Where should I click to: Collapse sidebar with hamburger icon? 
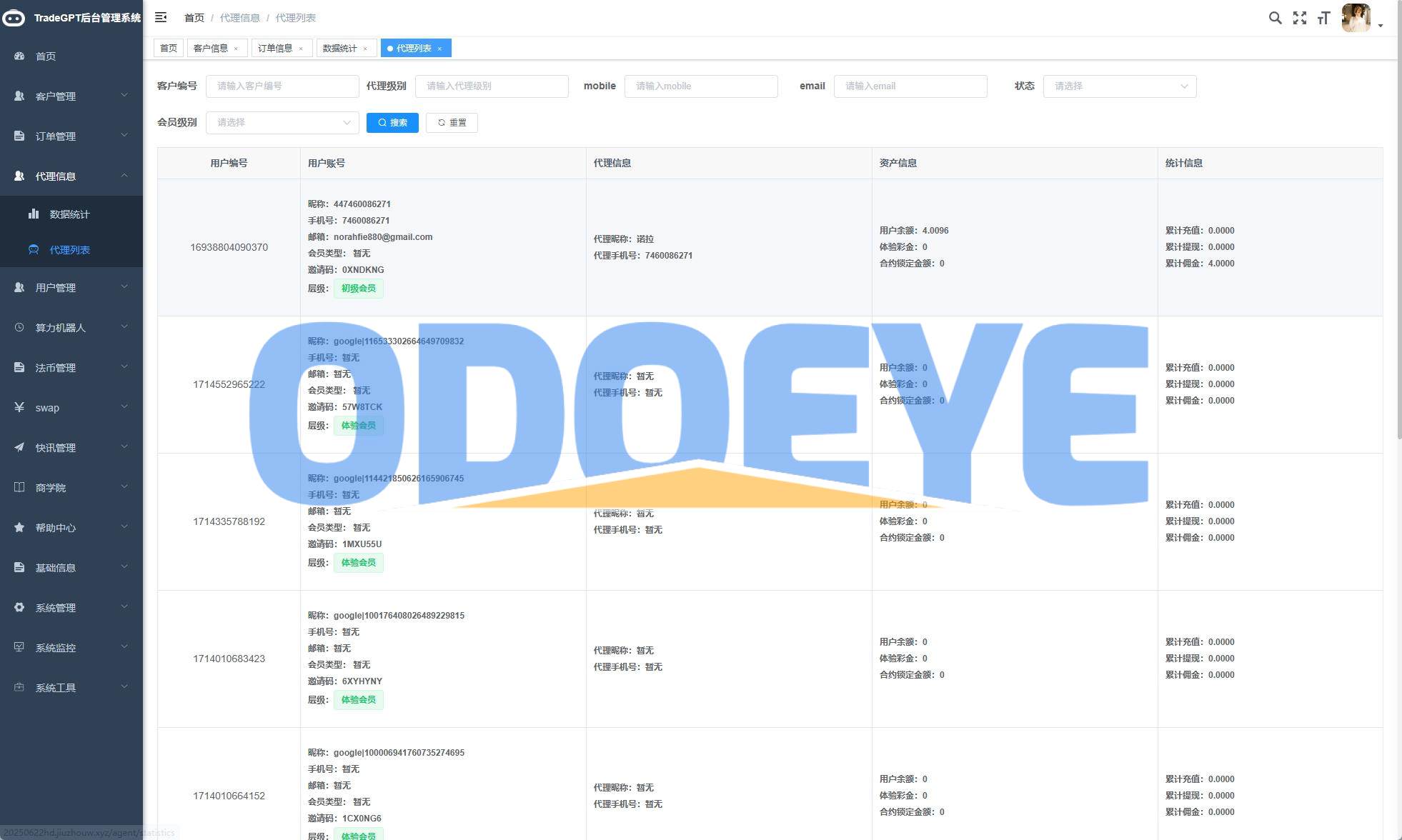[x=161, y=17]
